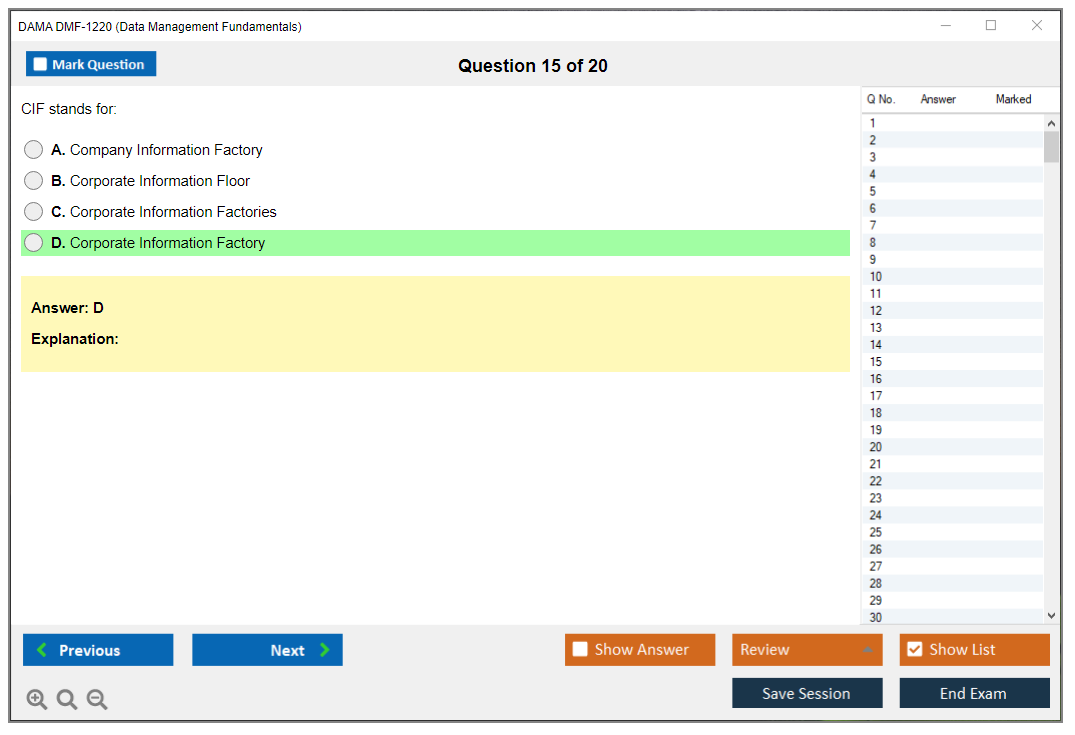The image size is (1075, 735).
Task: Go to the Next question
Action: pos(267,650)
